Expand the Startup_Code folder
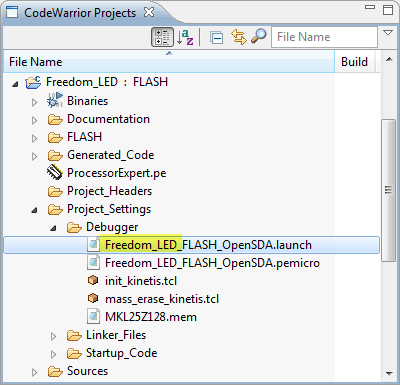 coord(53,354)
